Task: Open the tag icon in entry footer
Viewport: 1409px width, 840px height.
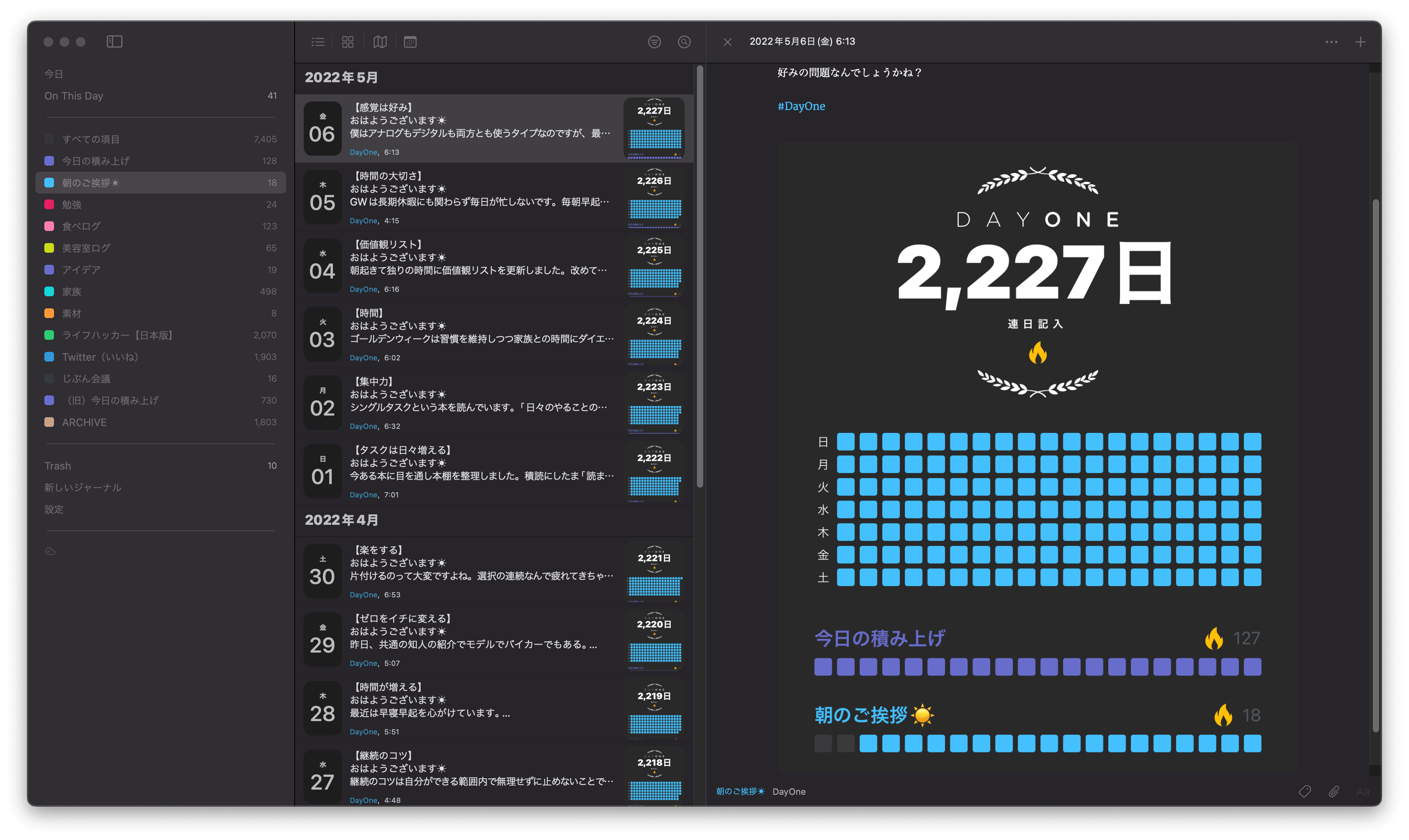Action: (1305, 791)
